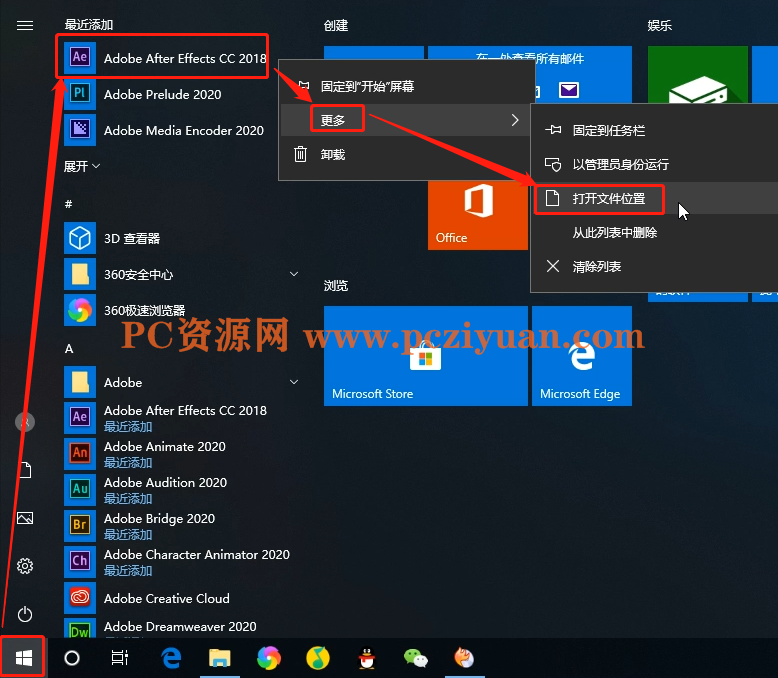Click 创建 group title

pyautogui.click(x=336, y=25)
